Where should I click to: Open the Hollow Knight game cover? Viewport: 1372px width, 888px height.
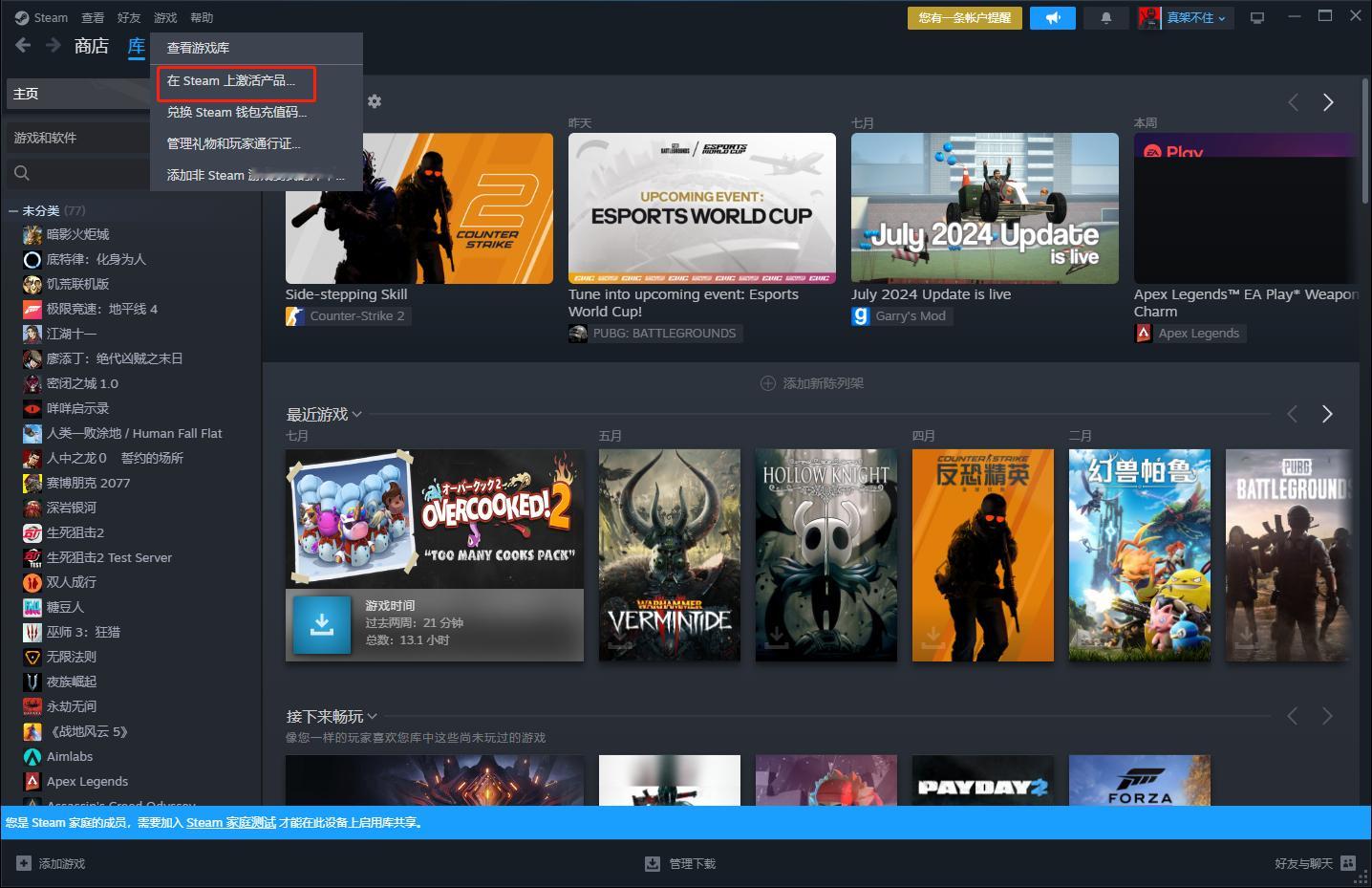click(x=826, y=555)
